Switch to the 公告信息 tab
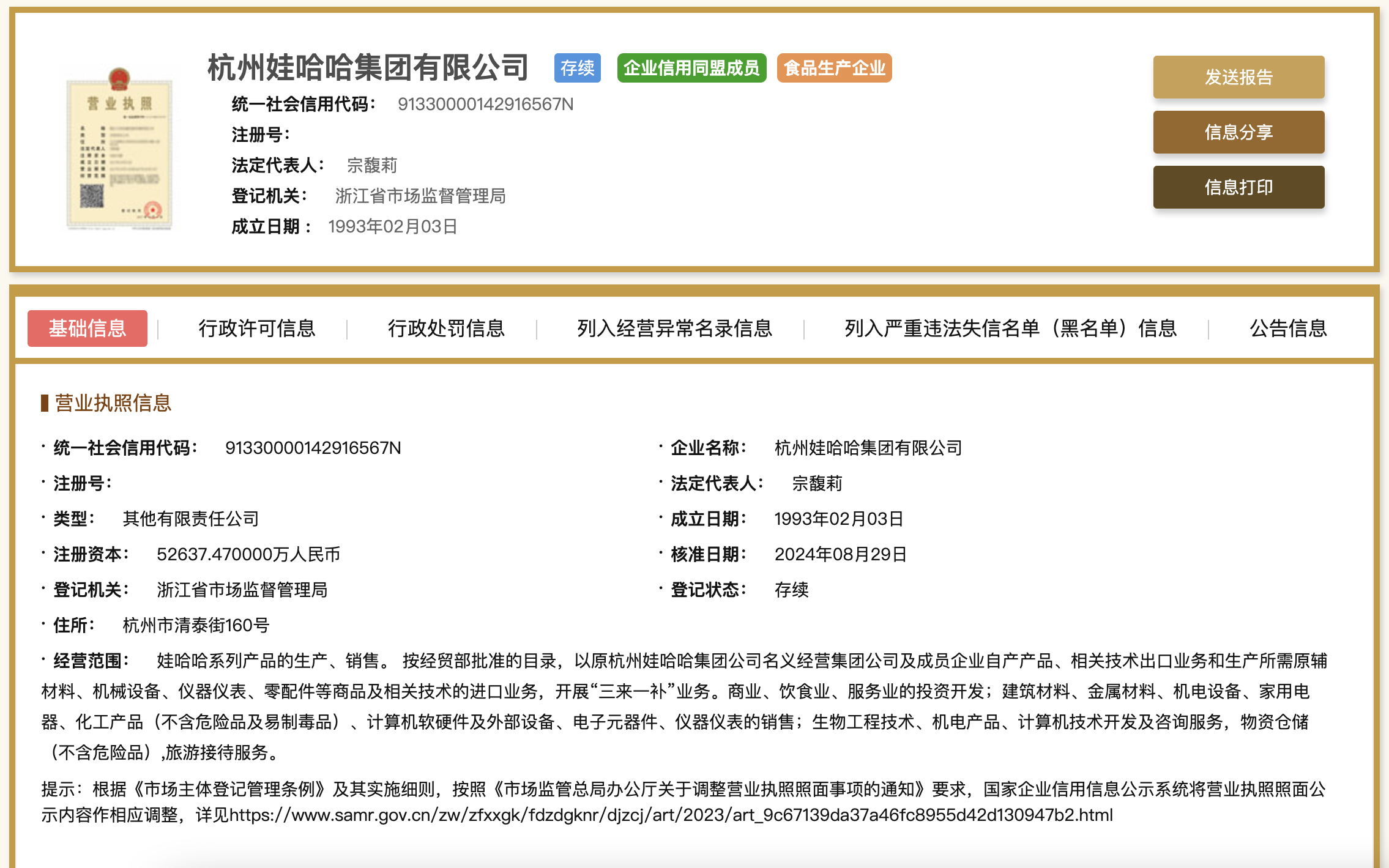1389x868 pixels. point(1286,328)
